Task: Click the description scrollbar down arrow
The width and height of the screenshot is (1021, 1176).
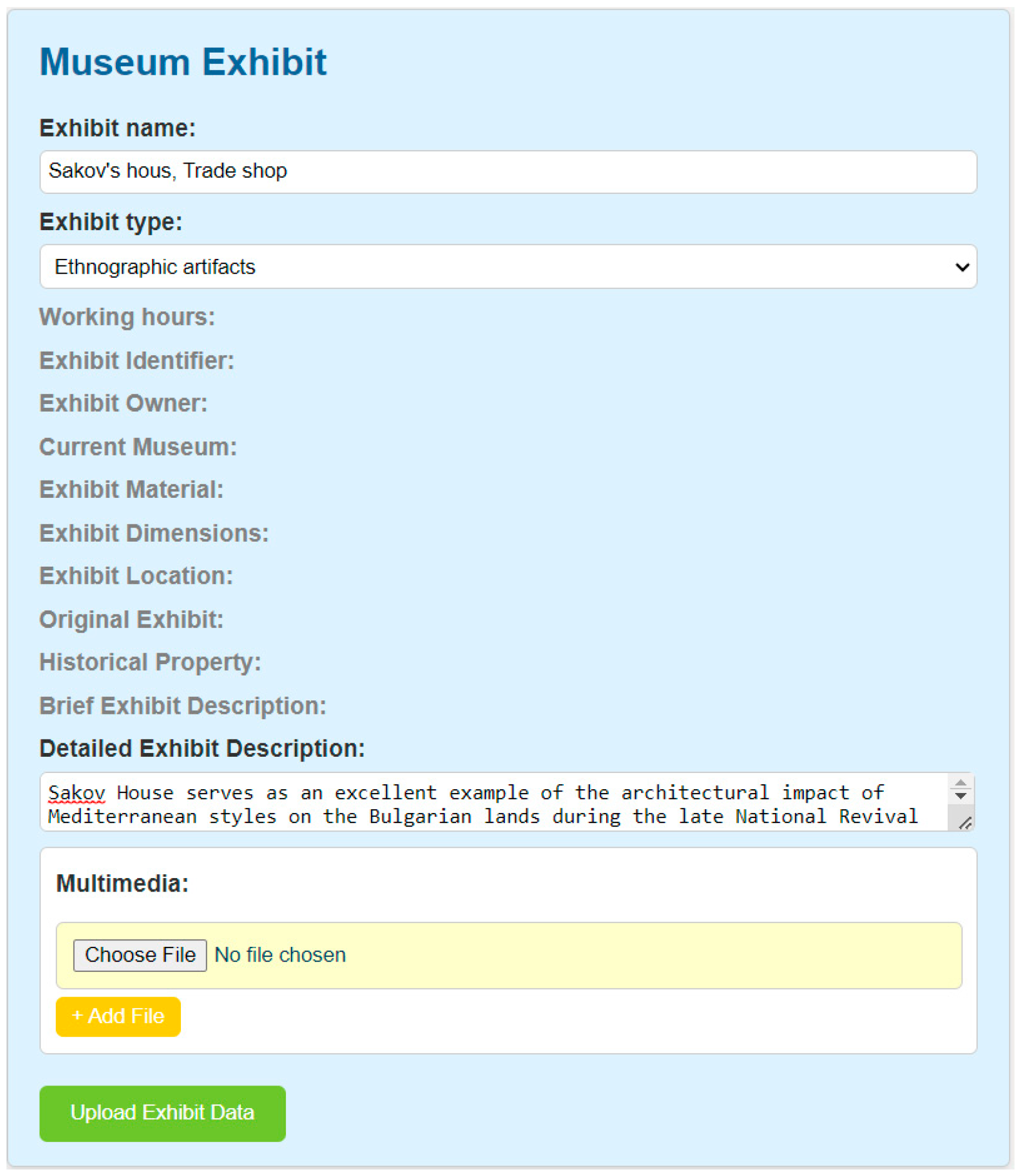Action: (960, 796)
